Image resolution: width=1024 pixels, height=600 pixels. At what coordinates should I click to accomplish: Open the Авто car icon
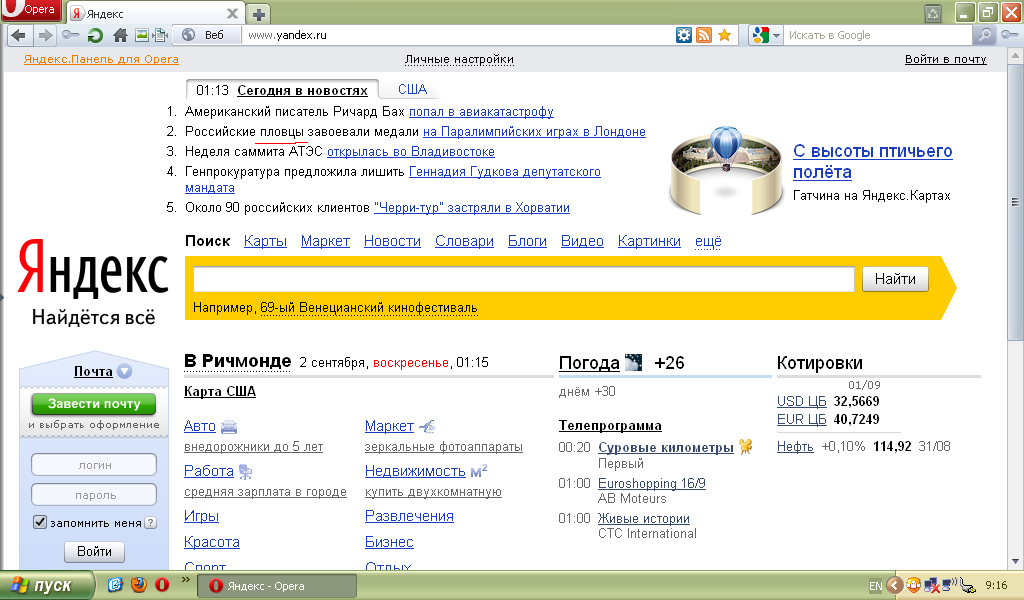(x=229, y=427)
